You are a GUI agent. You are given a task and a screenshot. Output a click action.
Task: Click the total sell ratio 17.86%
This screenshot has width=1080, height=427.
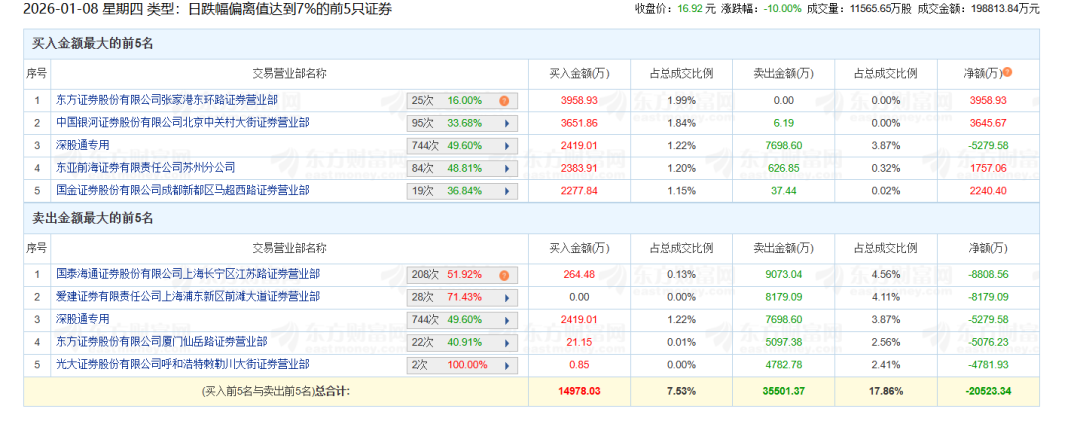pyautogui.click(x=885, y=391)
